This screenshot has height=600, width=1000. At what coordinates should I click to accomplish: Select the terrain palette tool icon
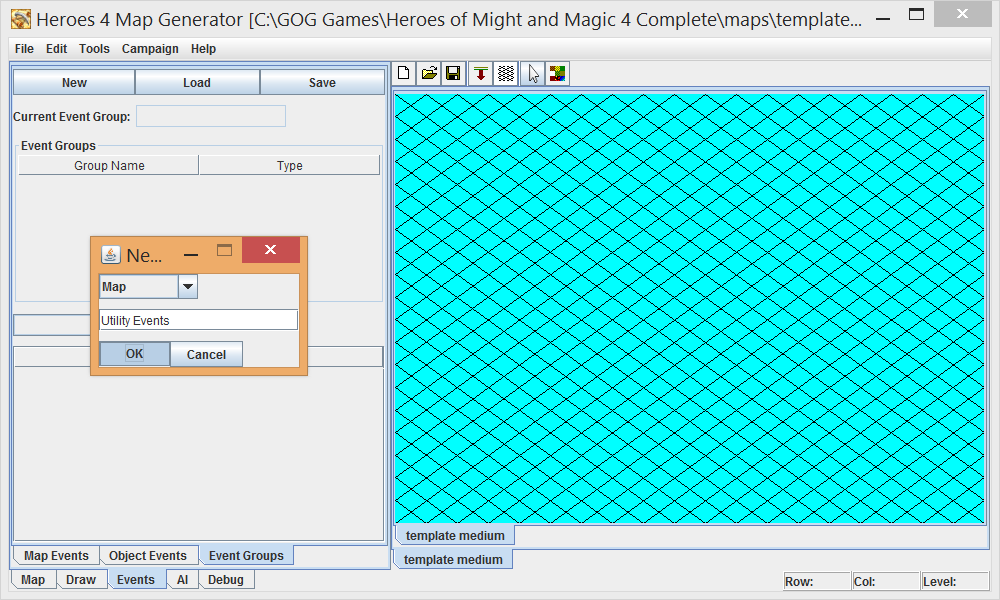click(558, 73)
